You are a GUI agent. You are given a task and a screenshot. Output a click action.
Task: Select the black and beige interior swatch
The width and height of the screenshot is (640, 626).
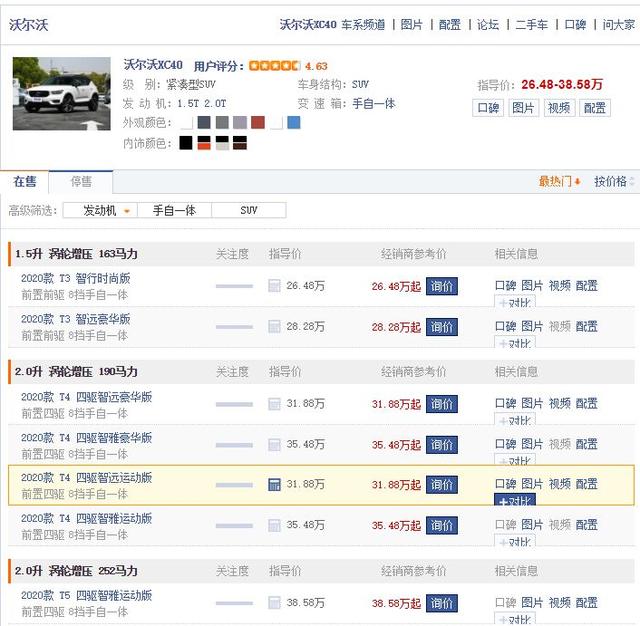point(222,143)
